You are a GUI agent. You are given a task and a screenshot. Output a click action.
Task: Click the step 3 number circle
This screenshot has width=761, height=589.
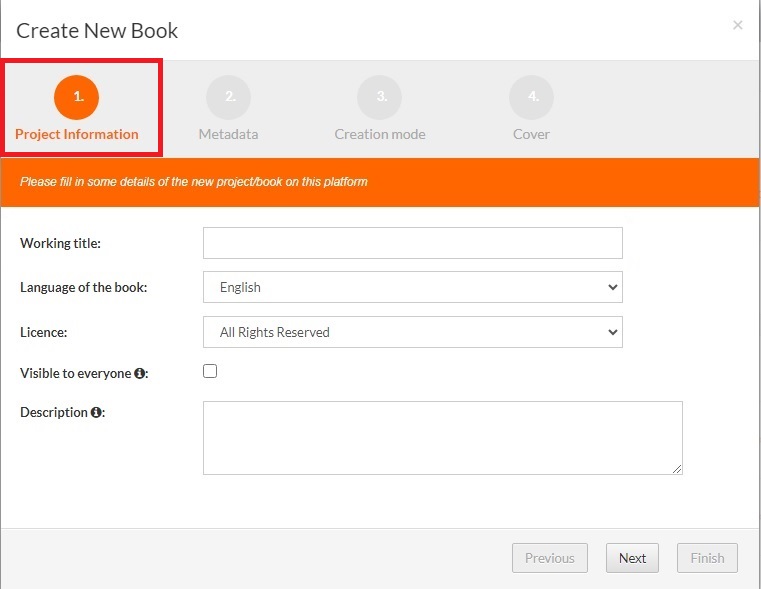[380, 97]
